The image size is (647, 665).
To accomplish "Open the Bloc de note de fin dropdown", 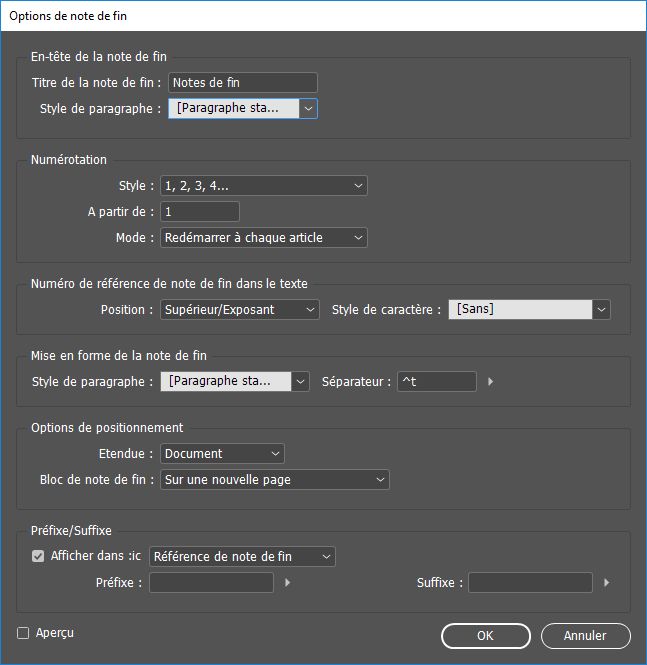I will coord(275,480).
